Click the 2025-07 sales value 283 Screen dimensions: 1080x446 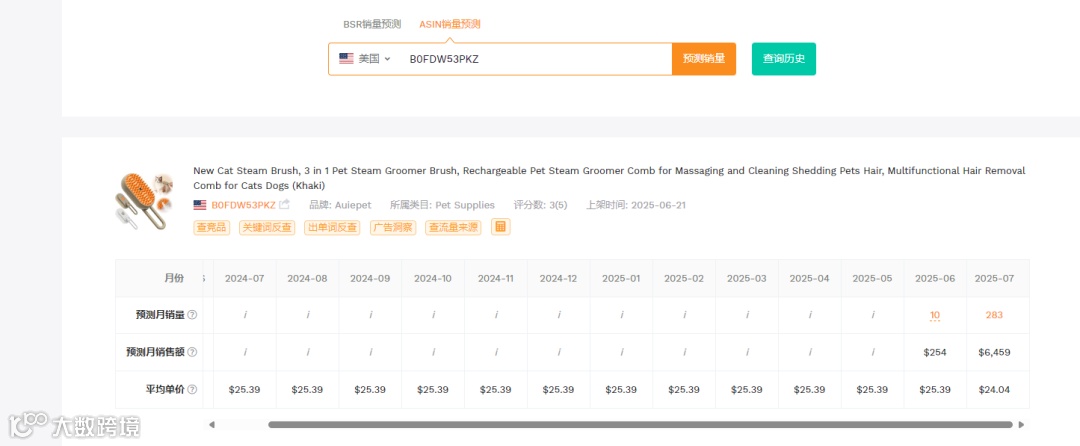tap(994, 315)
